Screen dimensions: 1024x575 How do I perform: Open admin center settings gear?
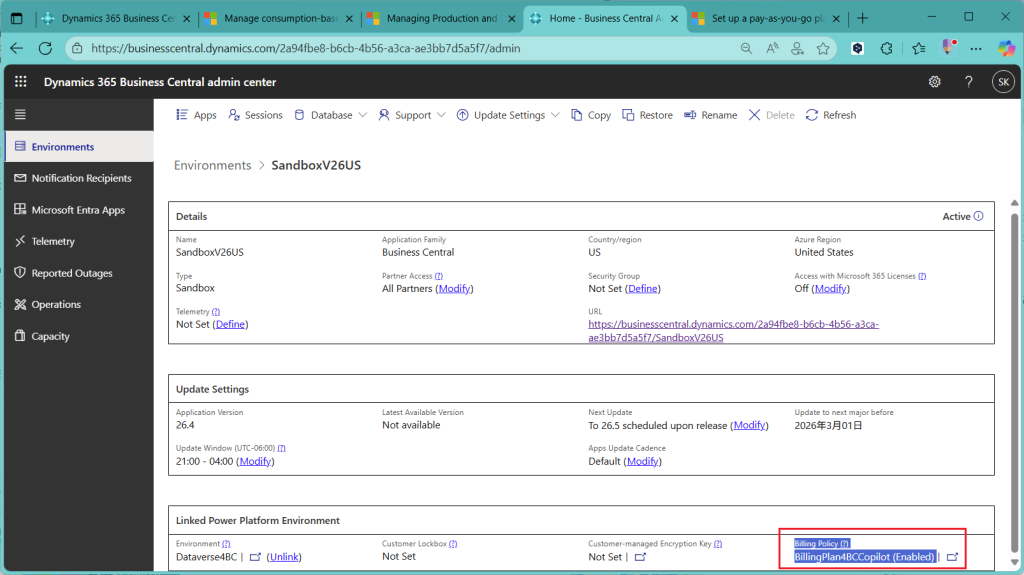tap(935, 82)
